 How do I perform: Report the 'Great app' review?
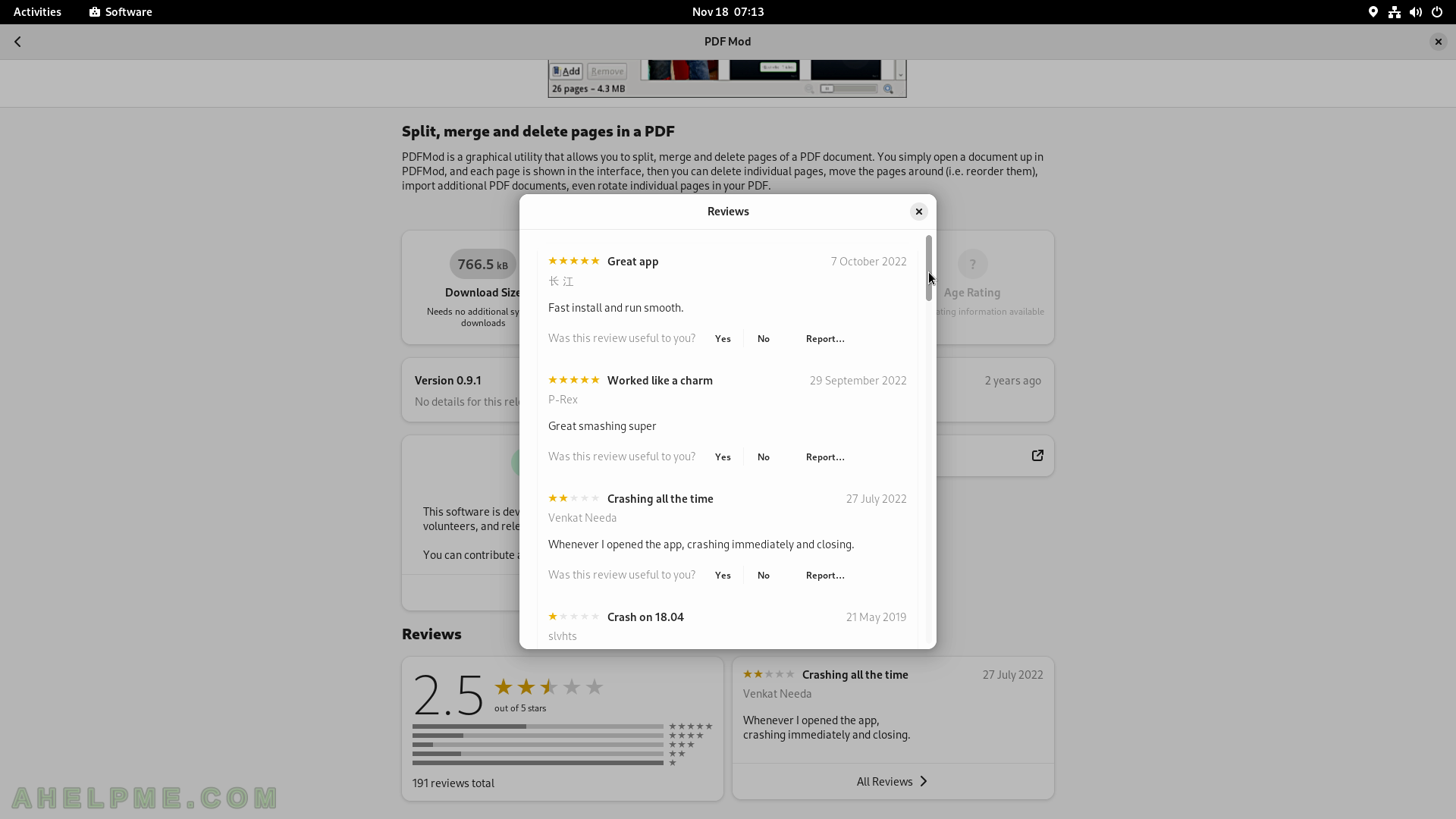[x=825, y=339]
